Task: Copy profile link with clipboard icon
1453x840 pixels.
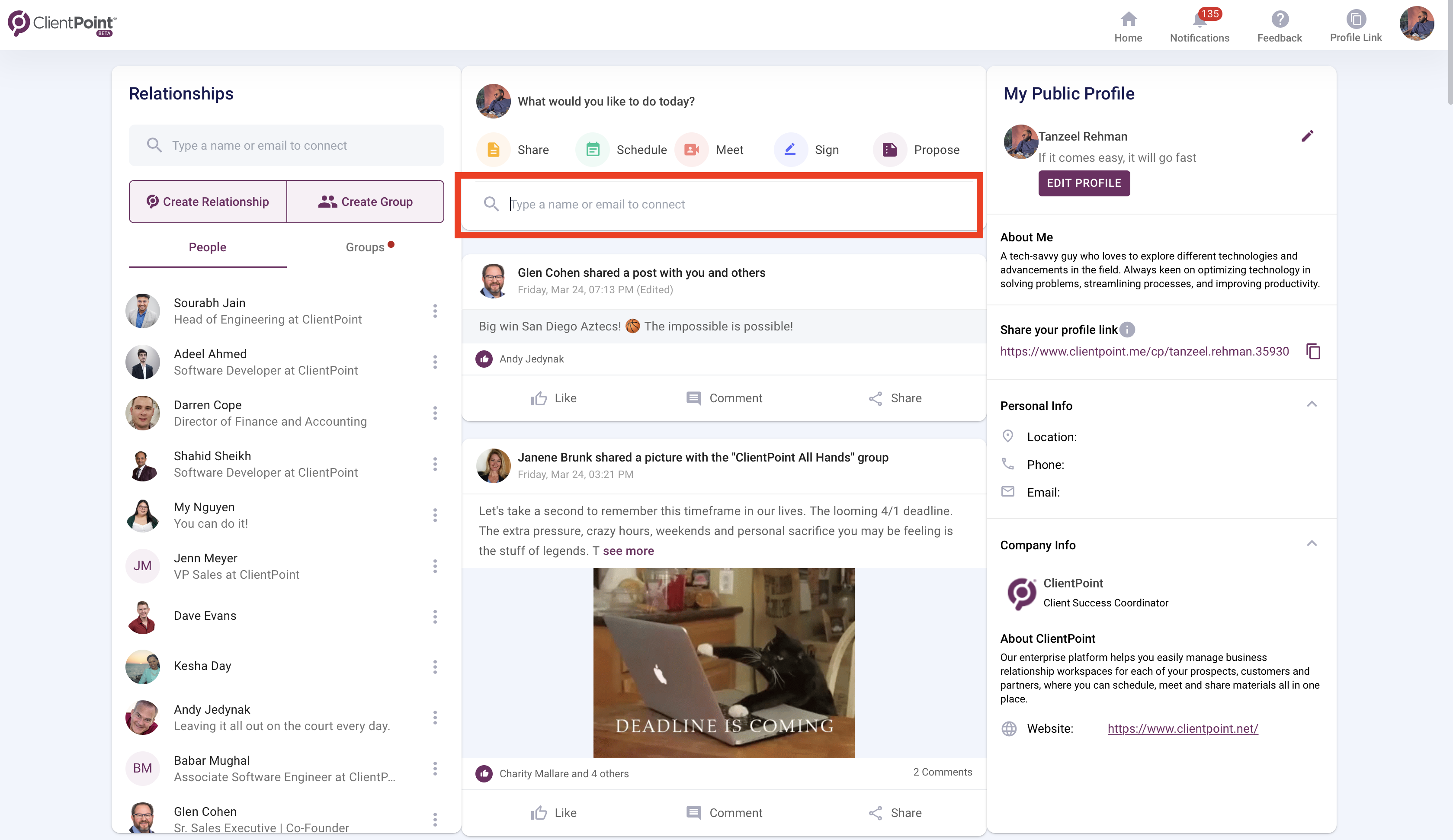Action: tap(1313, 351)
